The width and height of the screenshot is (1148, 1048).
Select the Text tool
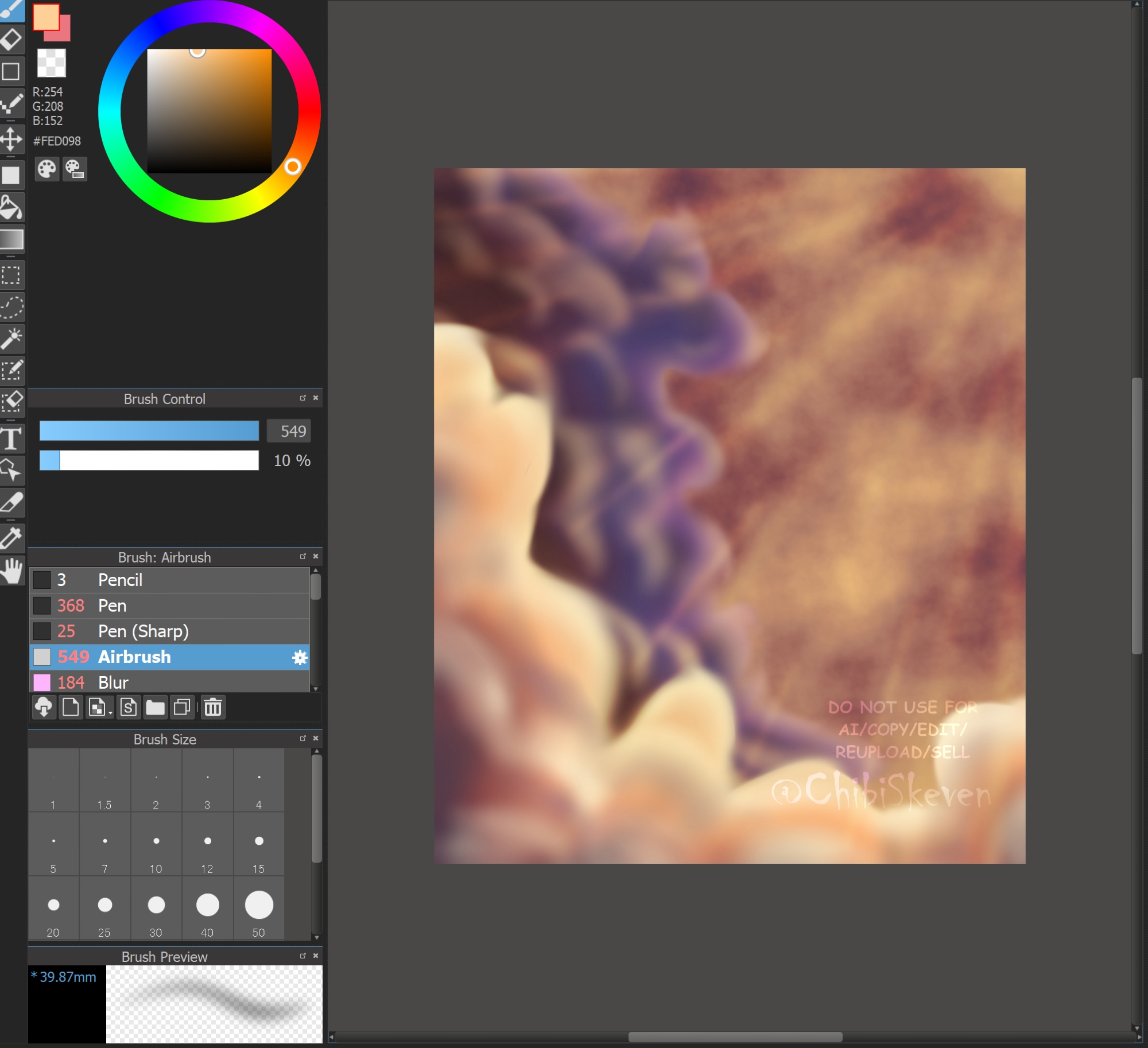tap(11, 439)
